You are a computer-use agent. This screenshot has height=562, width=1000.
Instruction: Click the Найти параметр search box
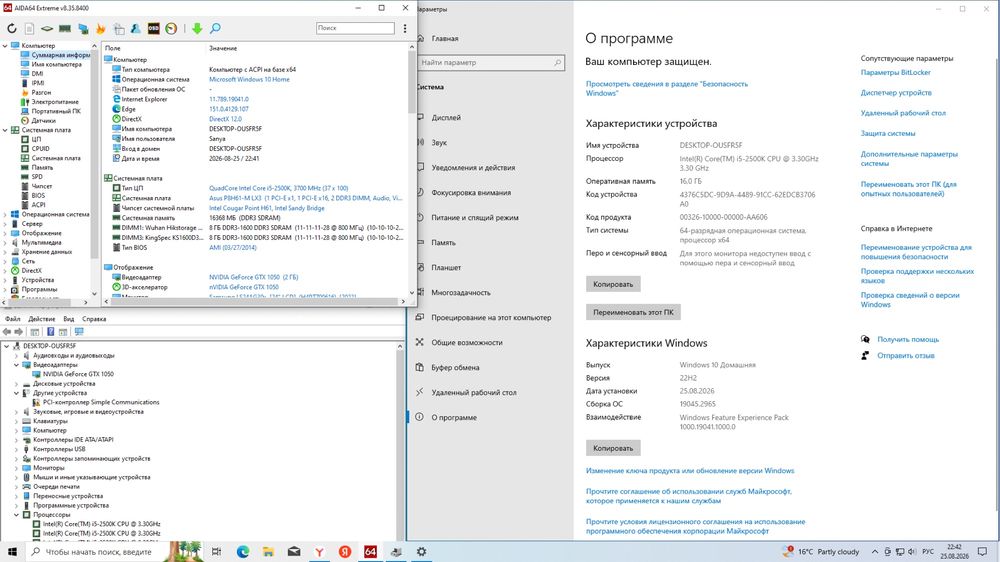click(490, 63)
